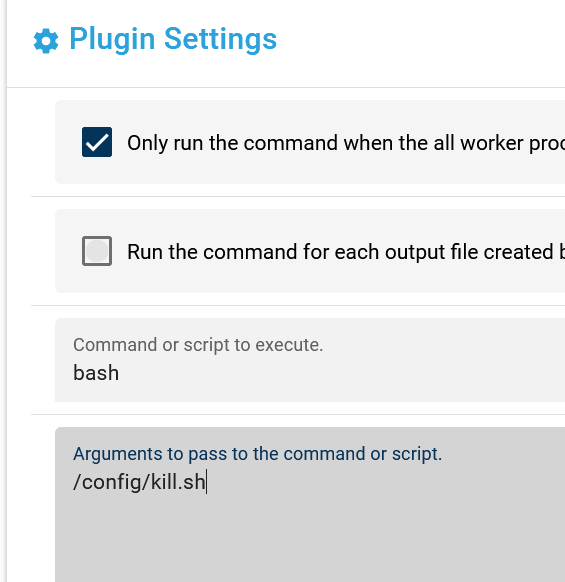Viewport: 565px width, 582px height.
Task: Click blank area right of 'bash' in field
Action: (334, 373)
